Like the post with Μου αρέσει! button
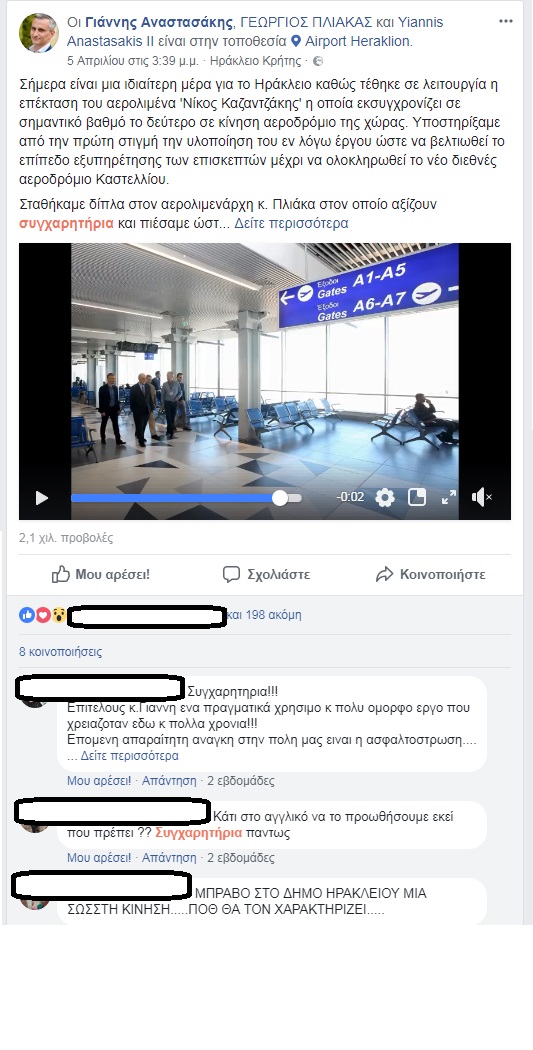 click(x=100, y=574)
